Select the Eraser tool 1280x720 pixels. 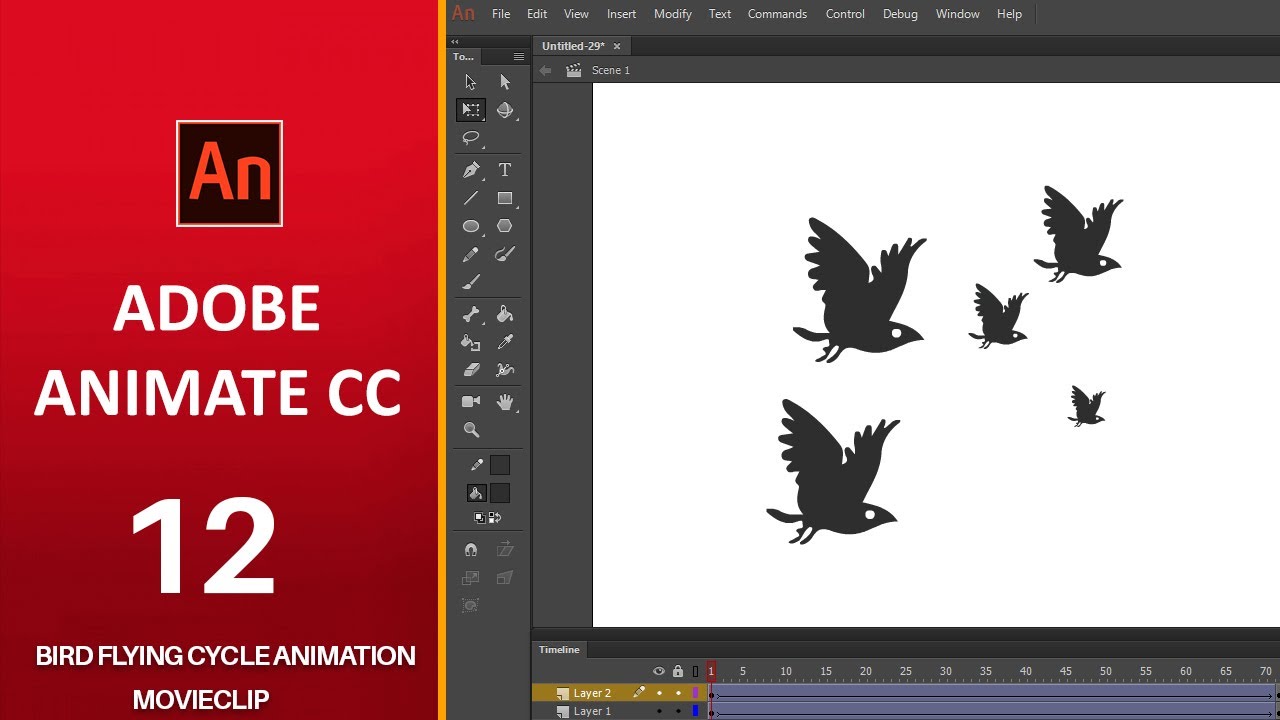pyautogui.click(x=471, y=370)
